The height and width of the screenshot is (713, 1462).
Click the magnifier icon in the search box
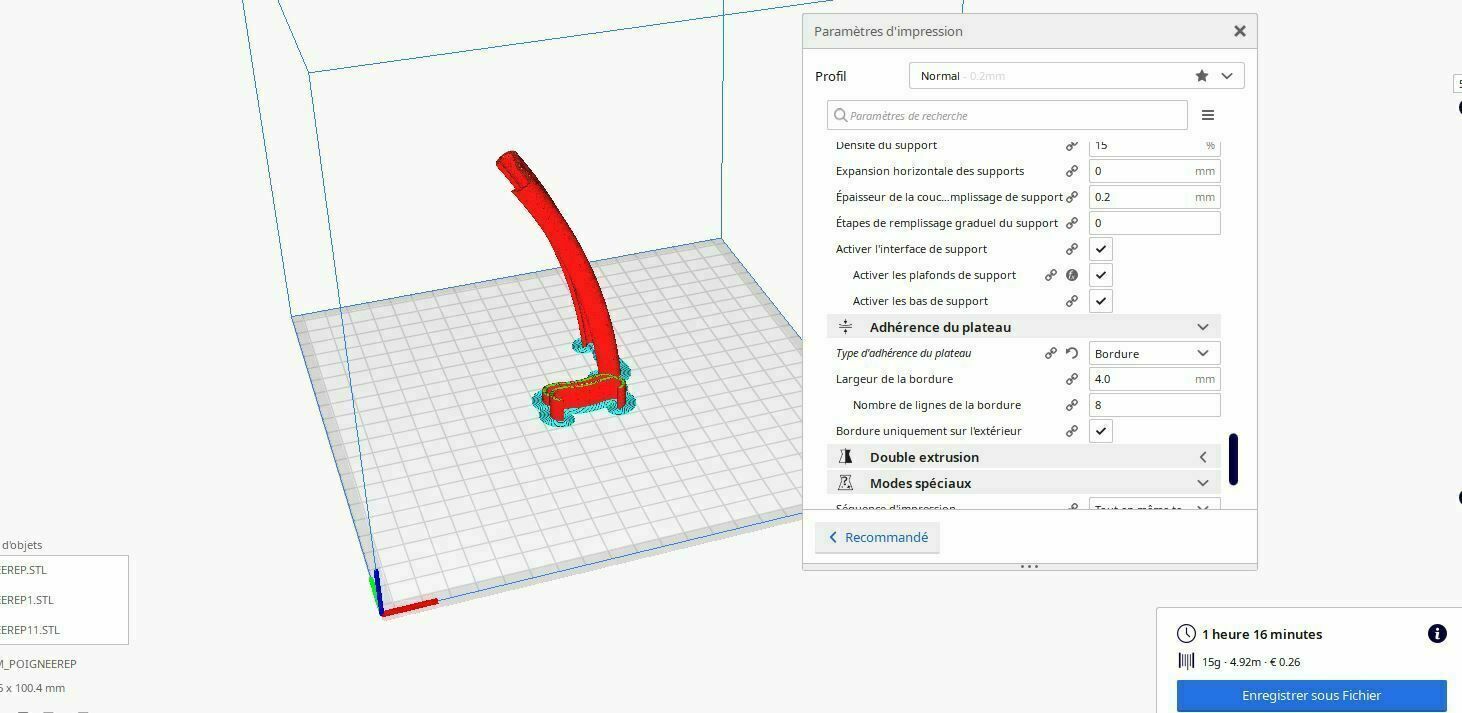pos(840,115)
